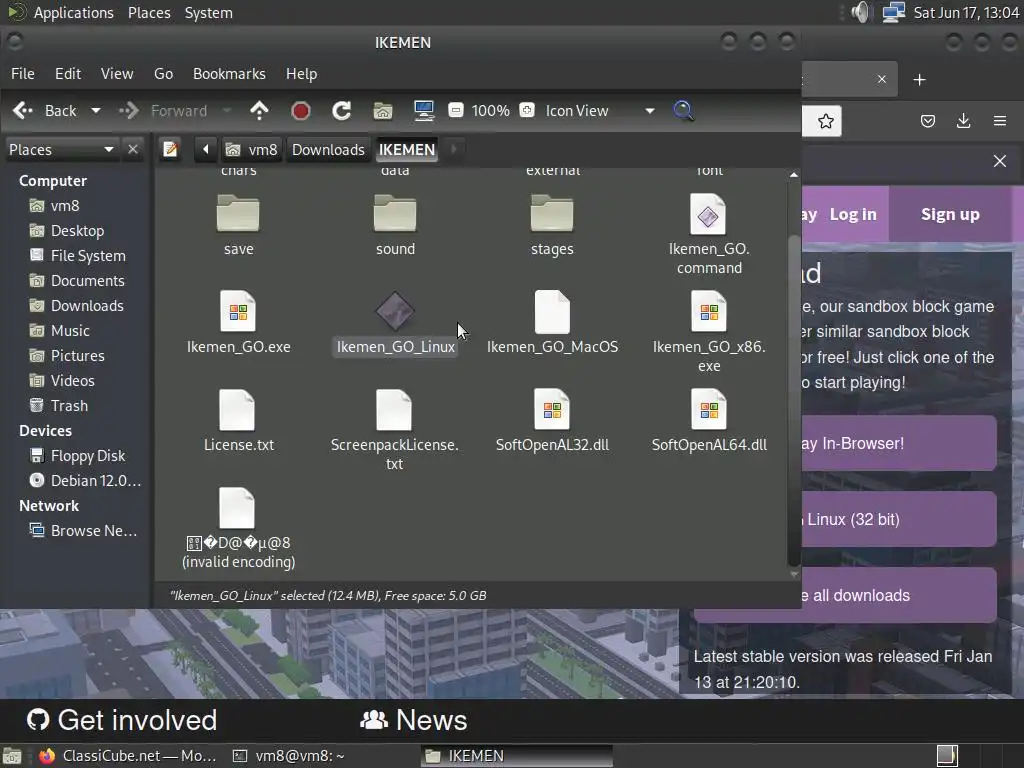Open the Bookmarks menu
Viewport: 1024px width, 768px height.
tap(229, 74)
